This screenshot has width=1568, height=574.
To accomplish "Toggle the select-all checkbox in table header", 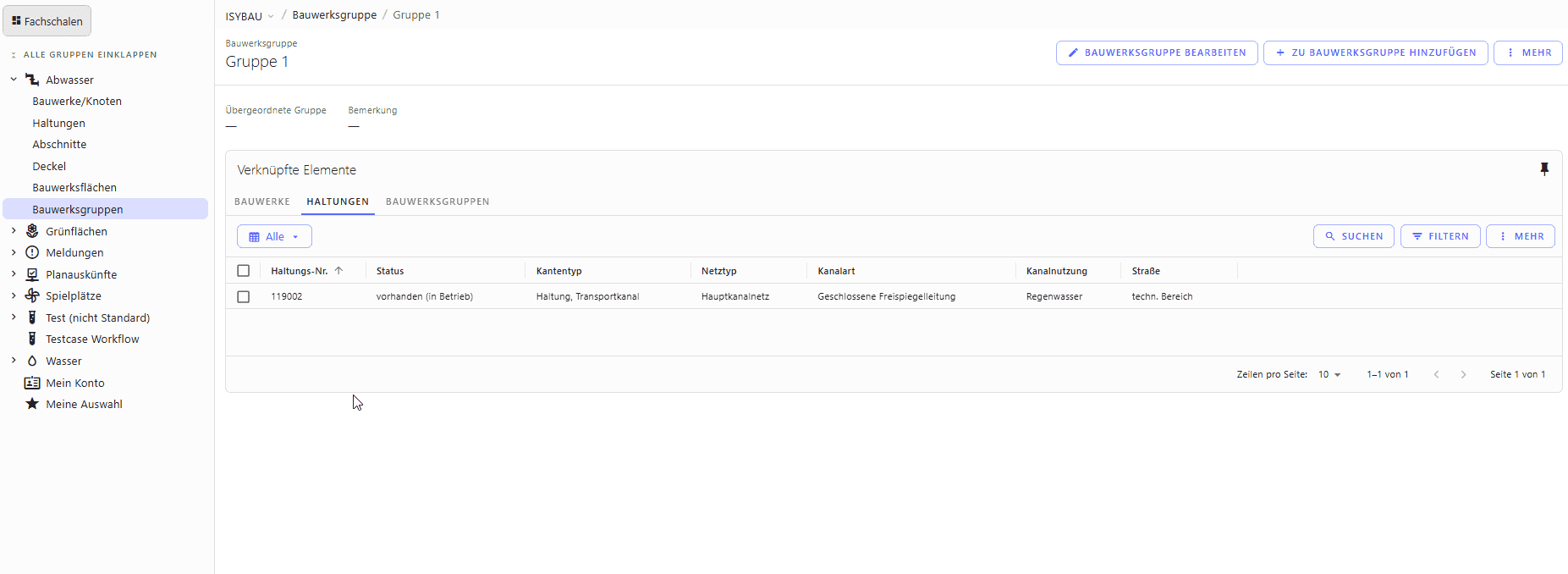I will click(244, 271).
